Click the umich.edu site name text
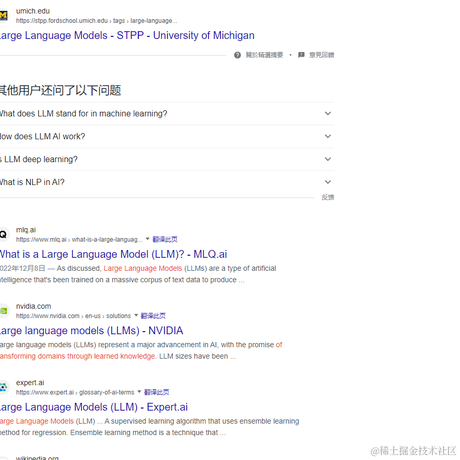The image size is (460, 460). (33, 11)
